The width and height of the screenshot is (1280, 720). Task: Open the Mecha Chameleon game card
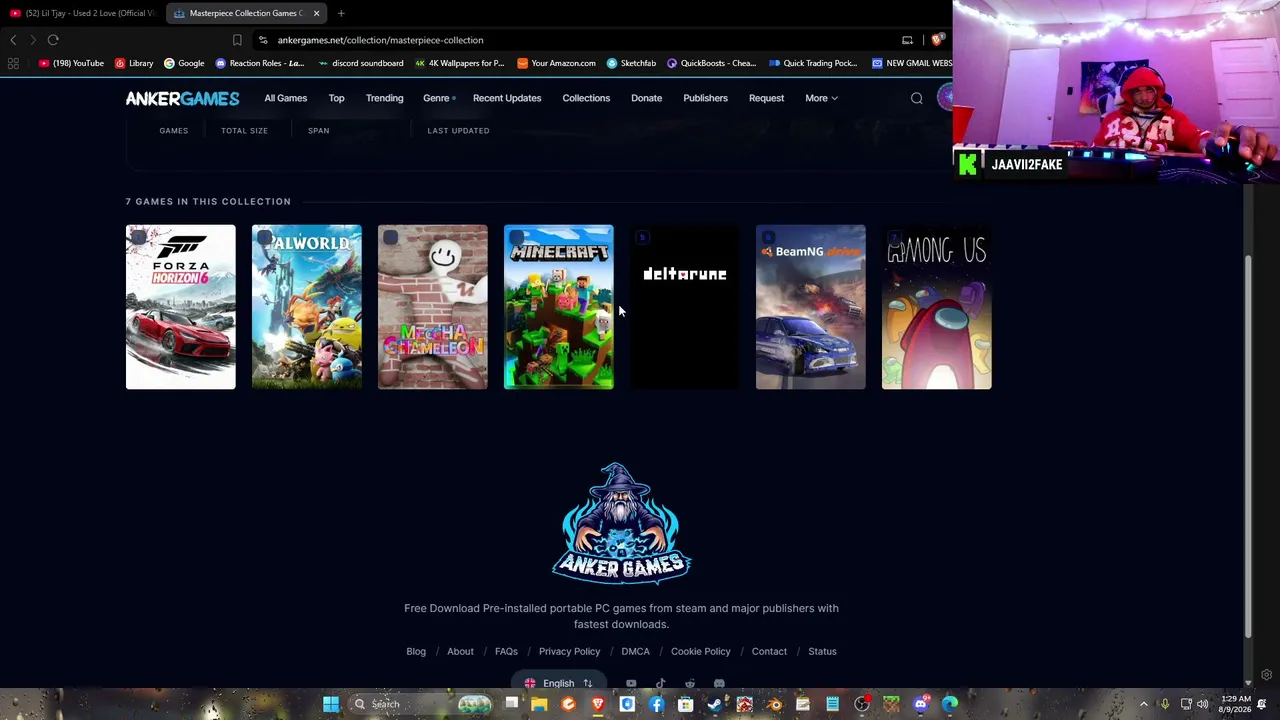pyautogui.click(x=432, y=307)
